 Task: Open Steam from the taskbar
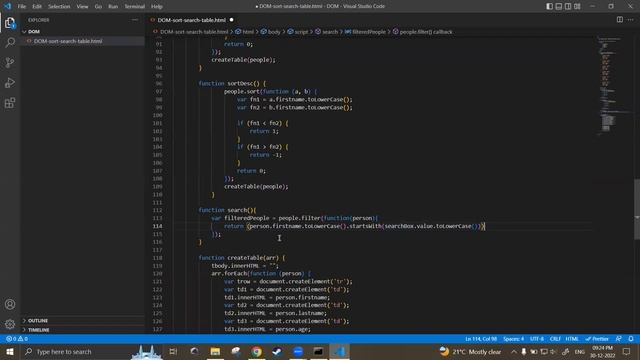click(277, 351)
